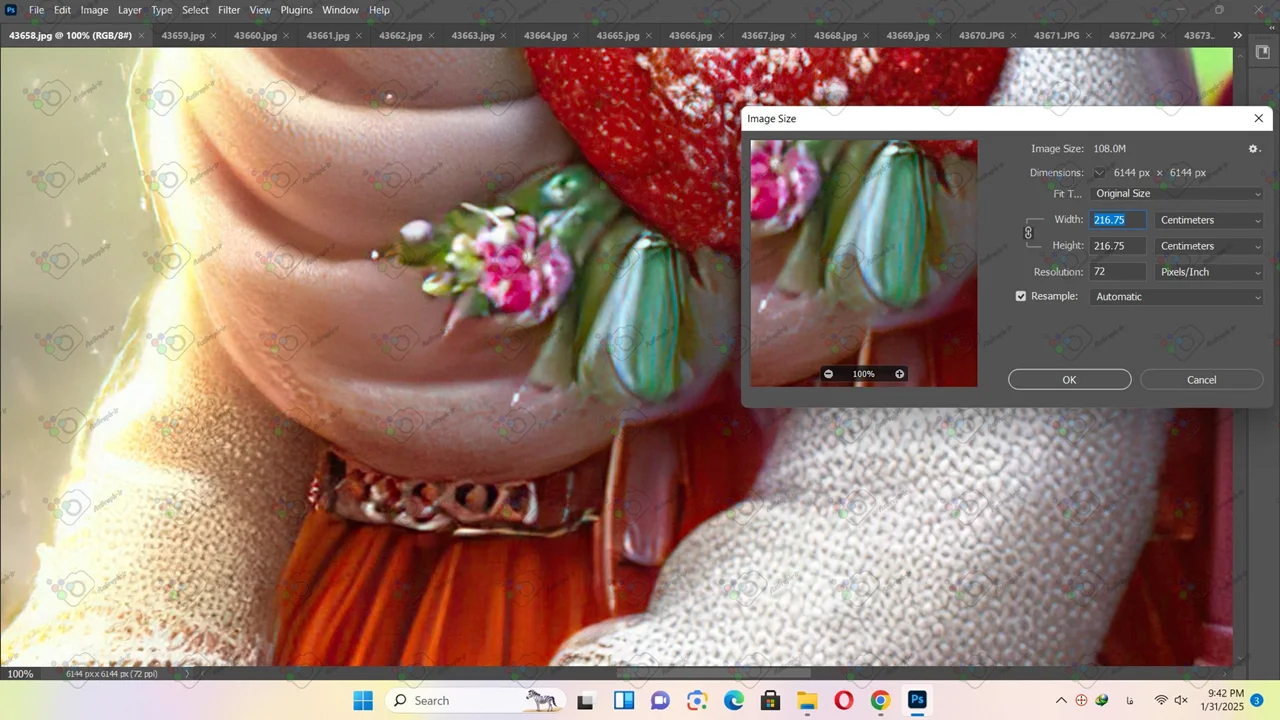Click the Height value field
The height and width of the screenshot is (720, 1280).
(x=1117, y=246)
